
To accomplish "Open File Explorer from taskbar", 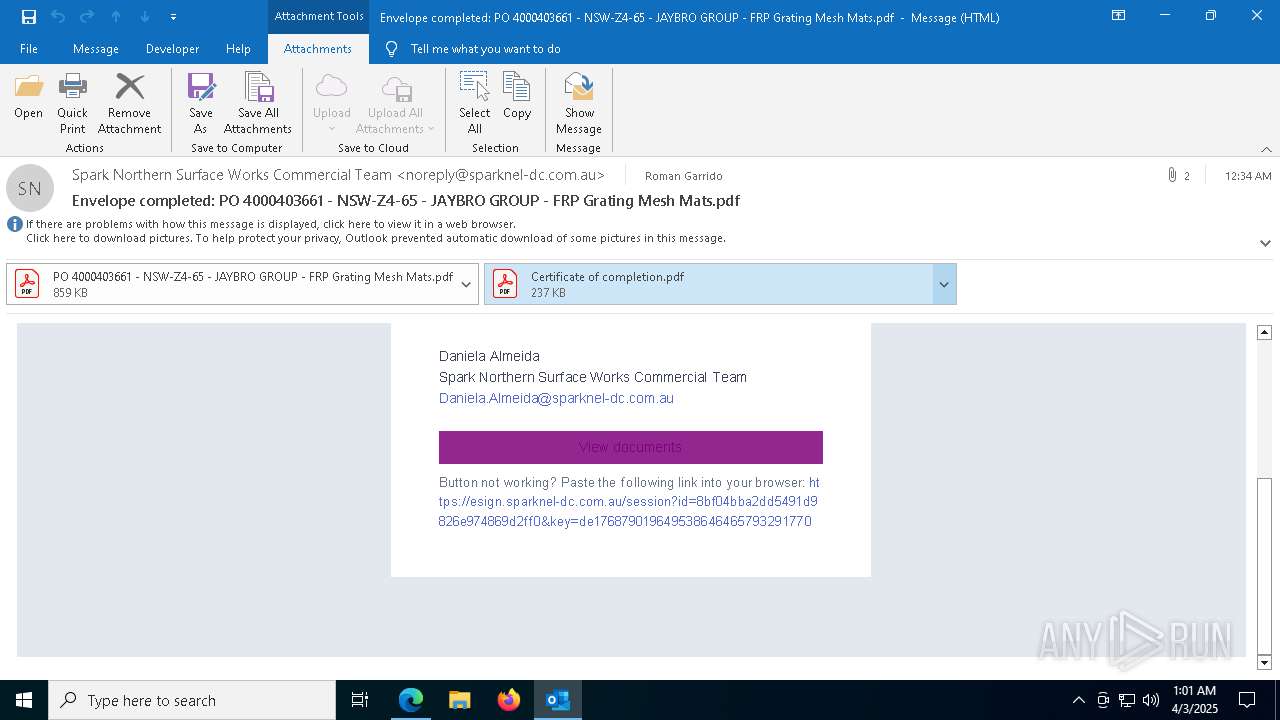I will [460, 700].
